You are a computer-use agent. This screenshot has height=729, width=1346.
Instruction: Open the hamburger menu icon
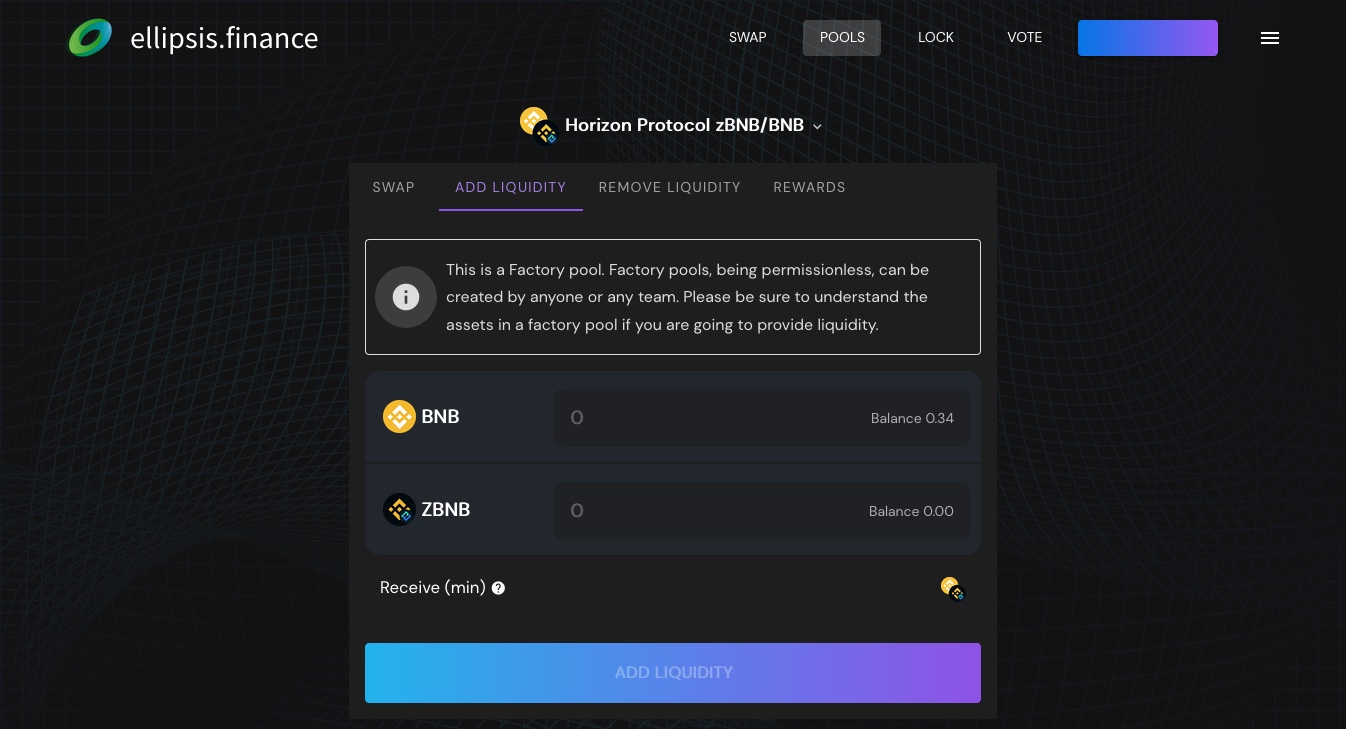click(1270, 38)
